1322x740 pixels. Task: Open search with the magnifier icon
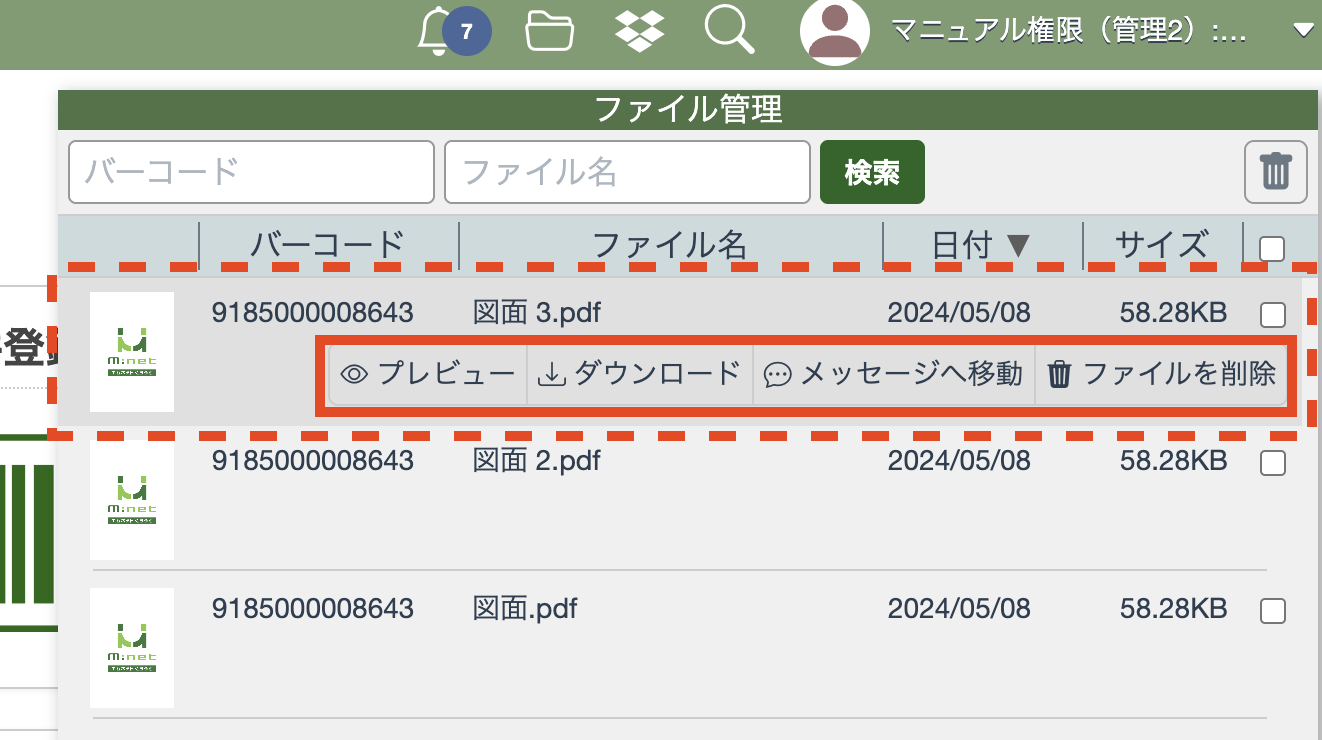click(x=729, y=31)
